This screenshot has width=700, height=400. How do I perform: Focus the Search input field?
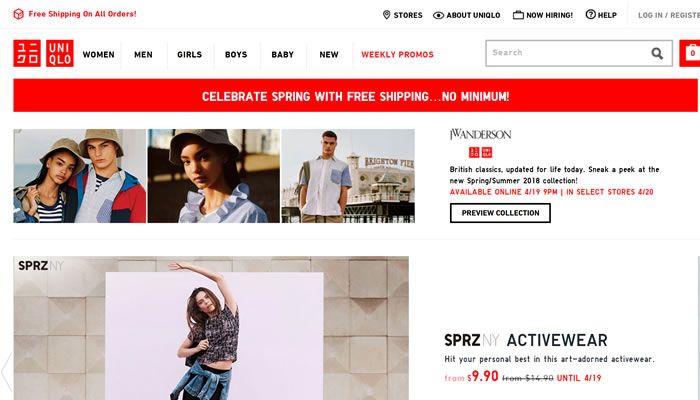tap(569, 53)
